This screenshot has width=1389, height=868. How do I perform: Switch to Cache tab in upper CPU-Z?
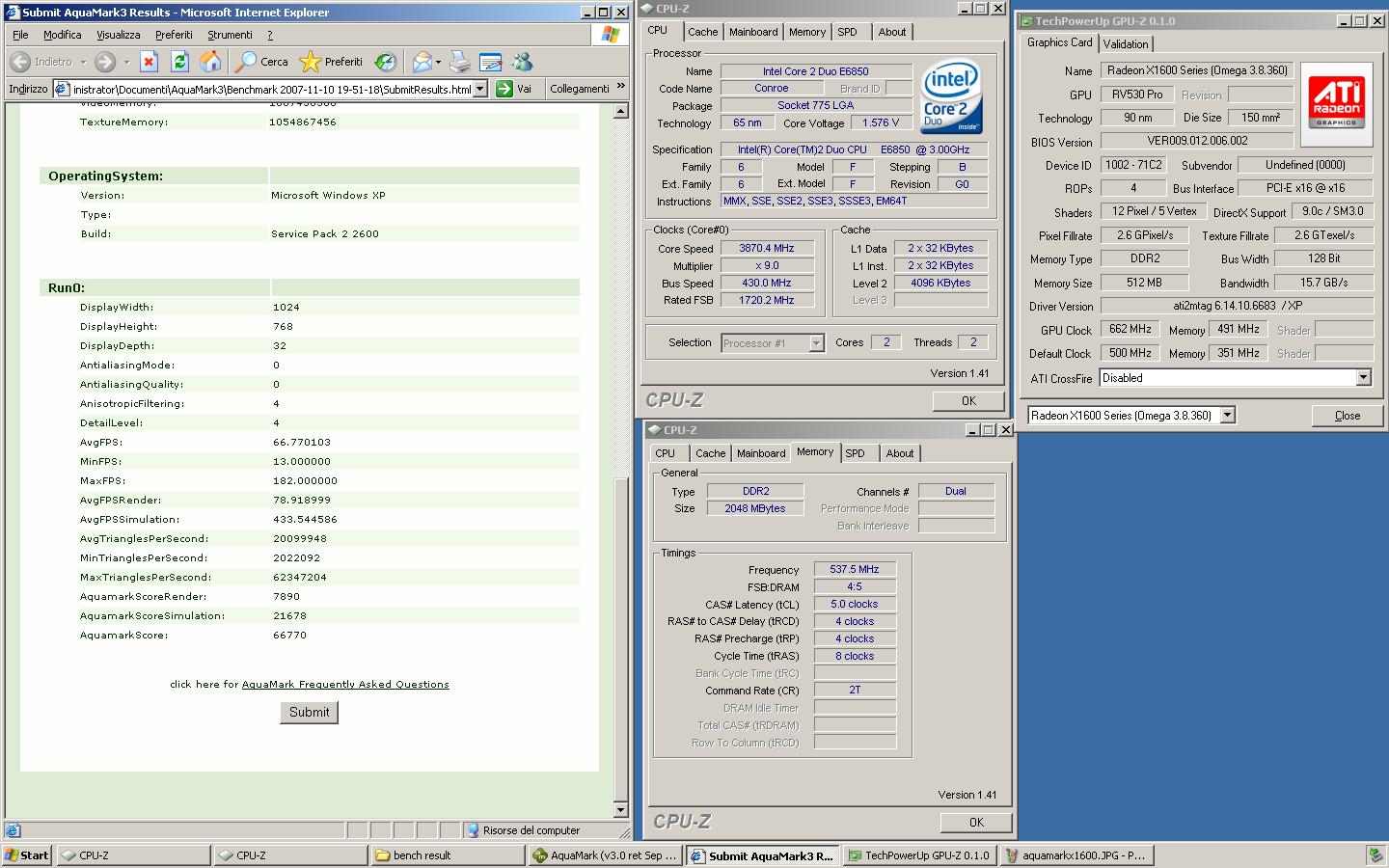tap(702, 32)
